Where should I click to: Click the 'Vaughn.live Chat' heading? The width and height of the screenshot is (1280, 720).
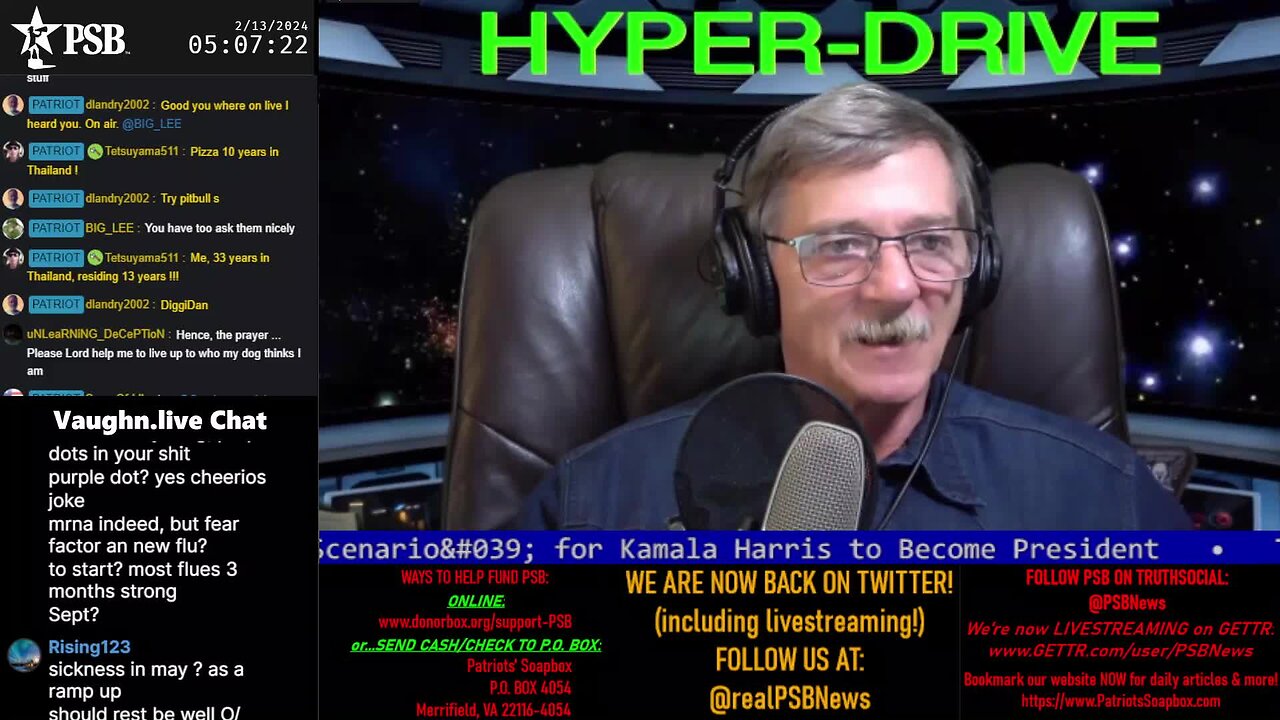pos(160,420)
